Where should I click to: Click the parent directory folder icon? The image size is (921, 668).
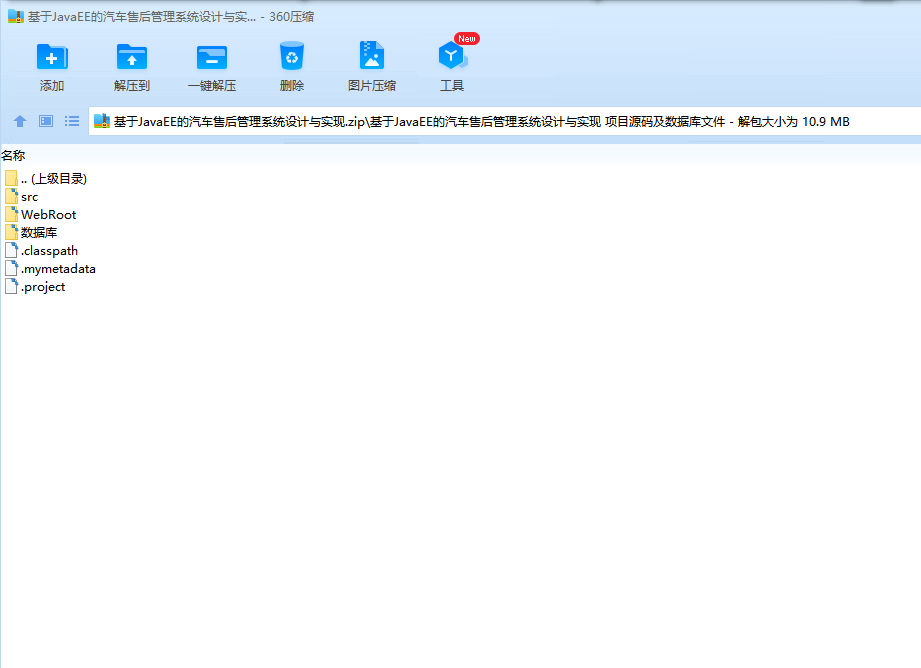tap(11, 177)
